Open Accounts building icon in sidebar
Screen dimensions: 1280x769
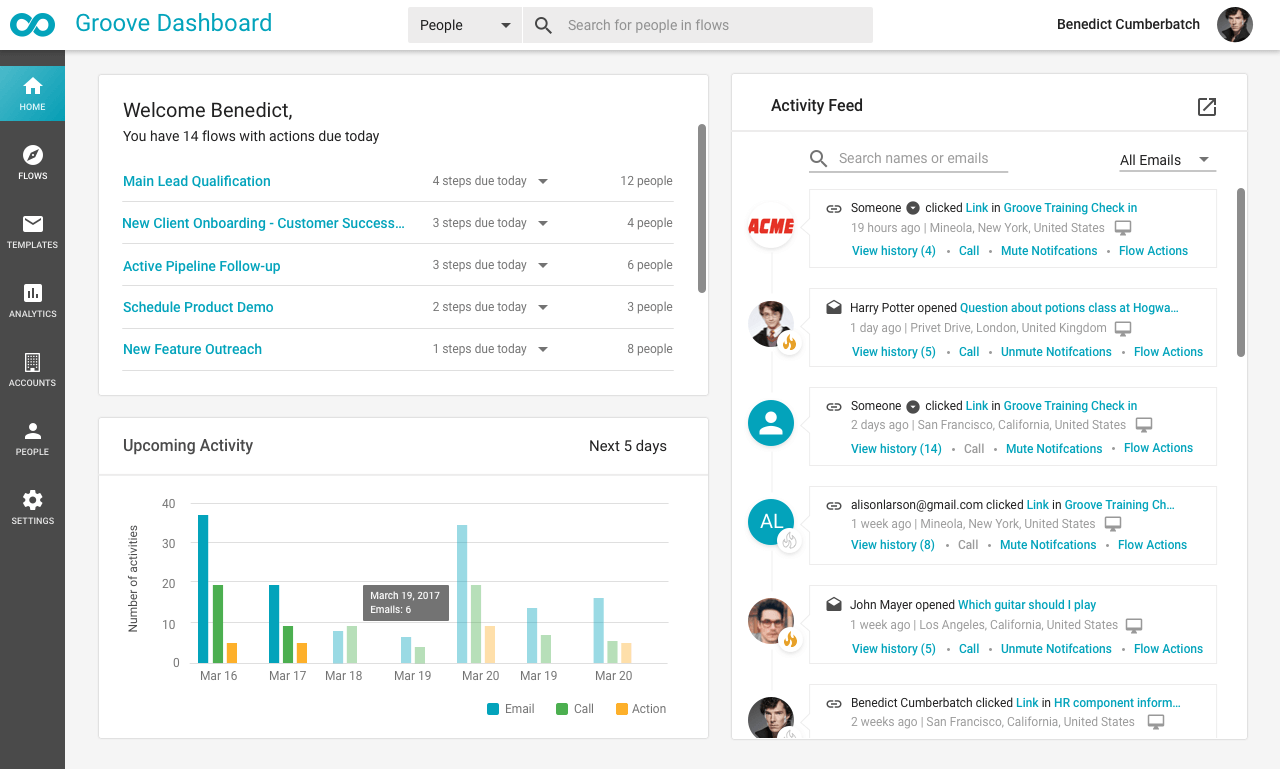(x=32, y=369)
